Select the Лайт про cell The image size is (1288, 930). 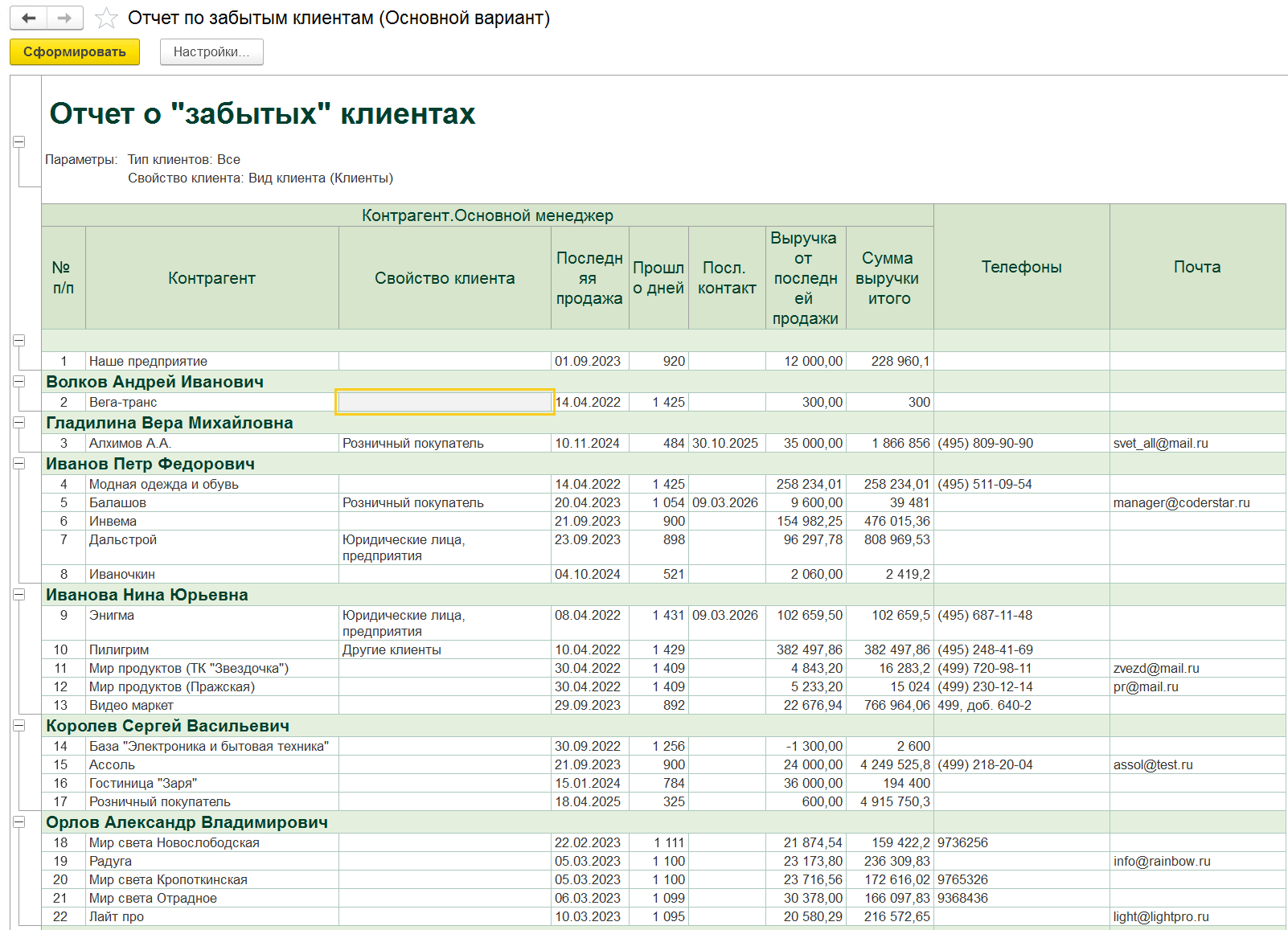[211, 916]
